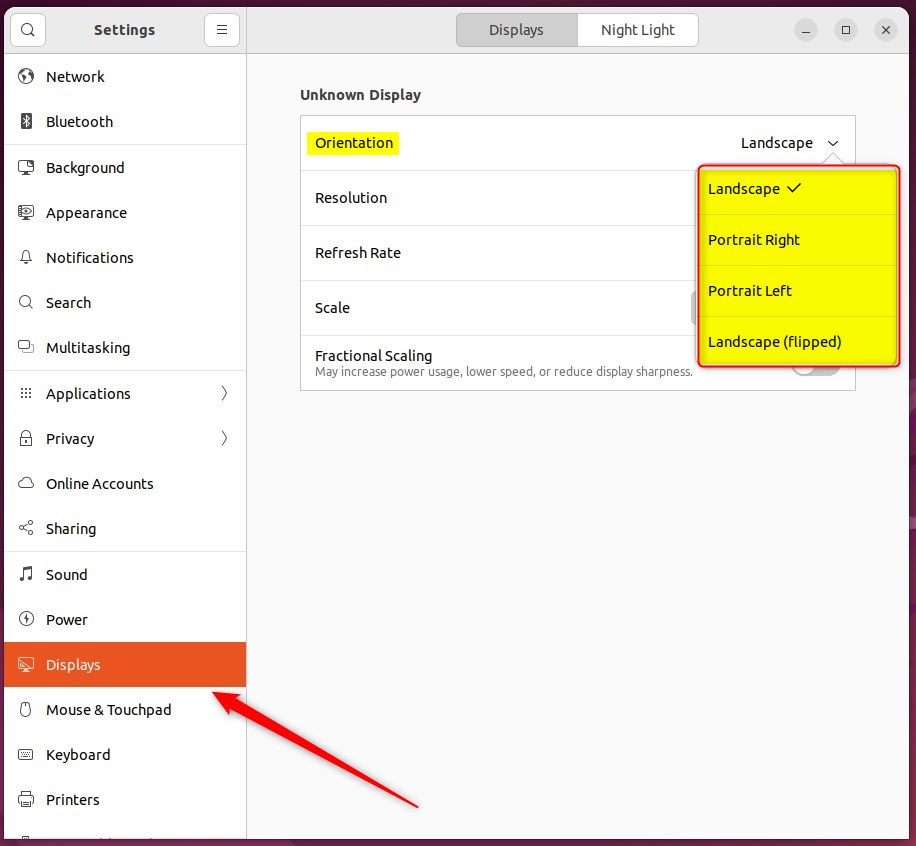Image resolution: width=916 pixels, height=846 pixels.
Task: Choose Landscape orientation option
Action: (798, 189)
